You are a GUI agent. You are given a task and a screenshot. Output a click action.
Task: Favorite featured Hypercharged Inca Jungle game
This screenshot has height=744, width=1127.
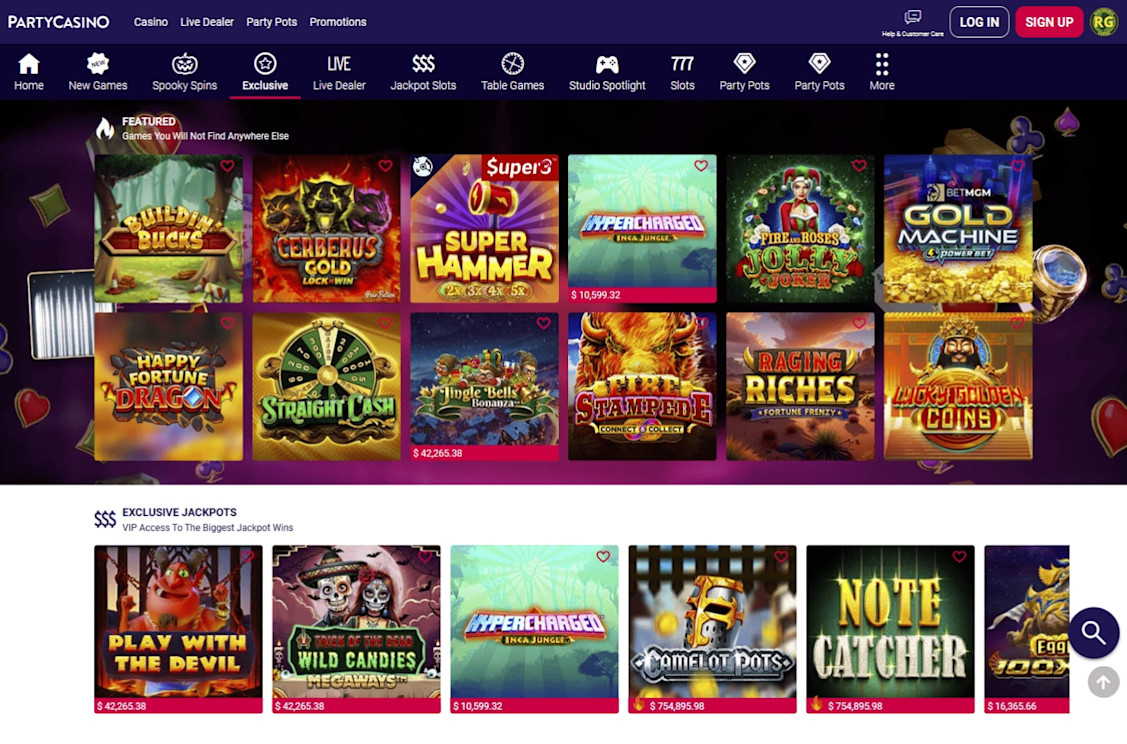701,166
